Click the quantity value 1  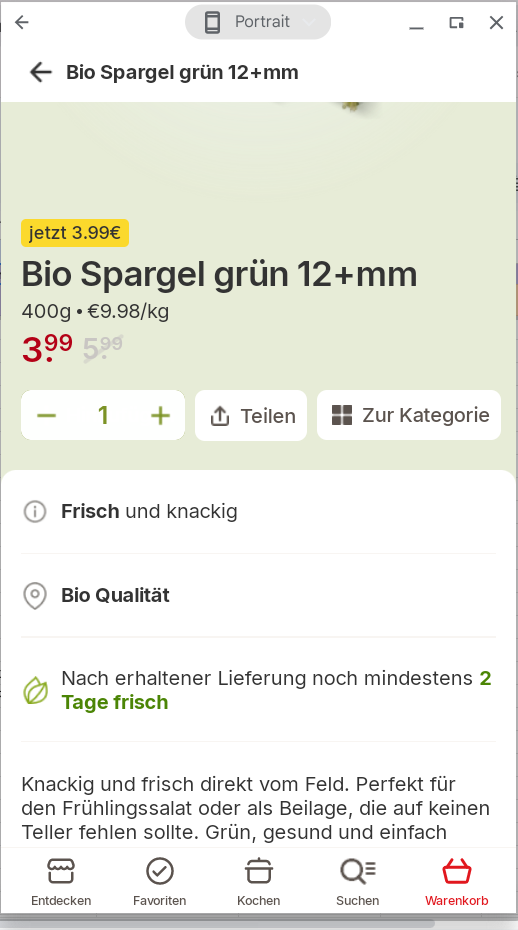(x=103, y=415)
